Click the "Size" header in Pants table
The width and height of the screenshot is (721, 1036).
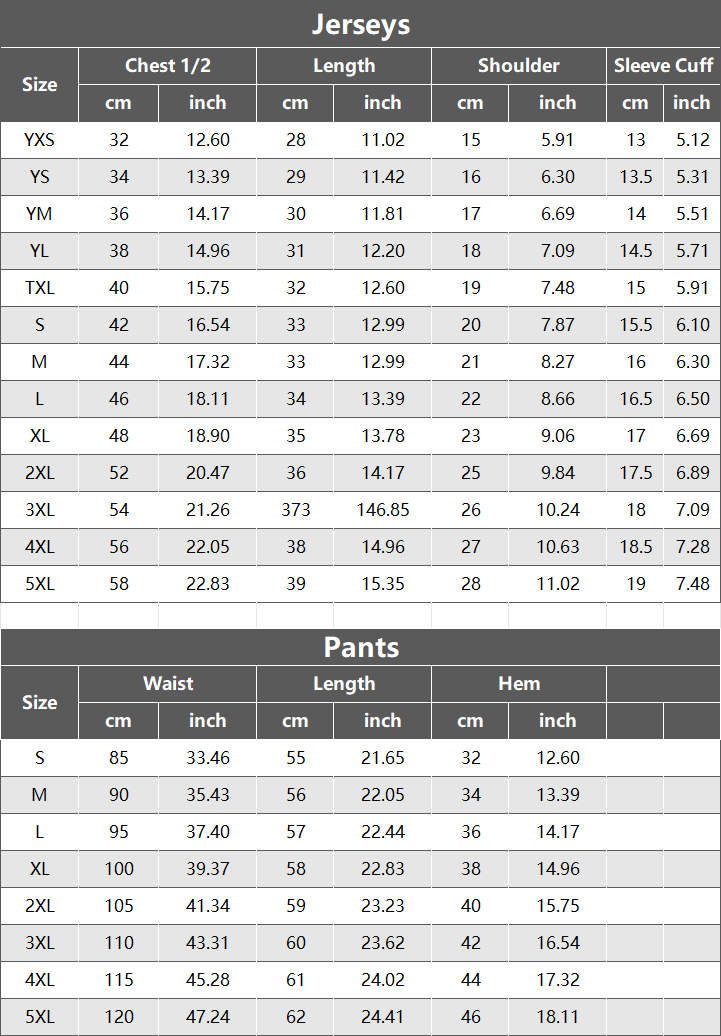[x=39, y=702]
